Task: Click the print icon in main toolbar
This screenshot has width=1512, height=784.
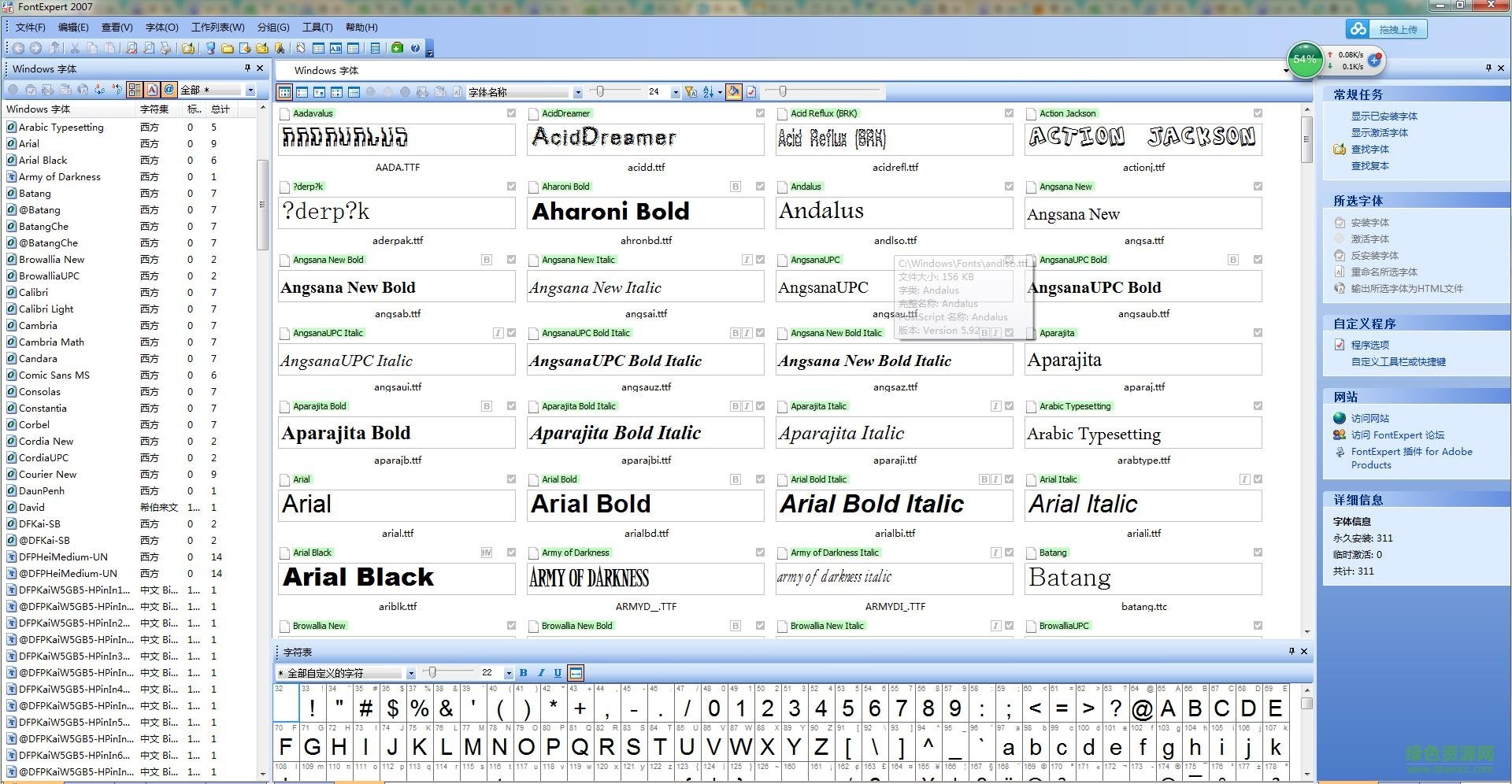Action: 165,49
